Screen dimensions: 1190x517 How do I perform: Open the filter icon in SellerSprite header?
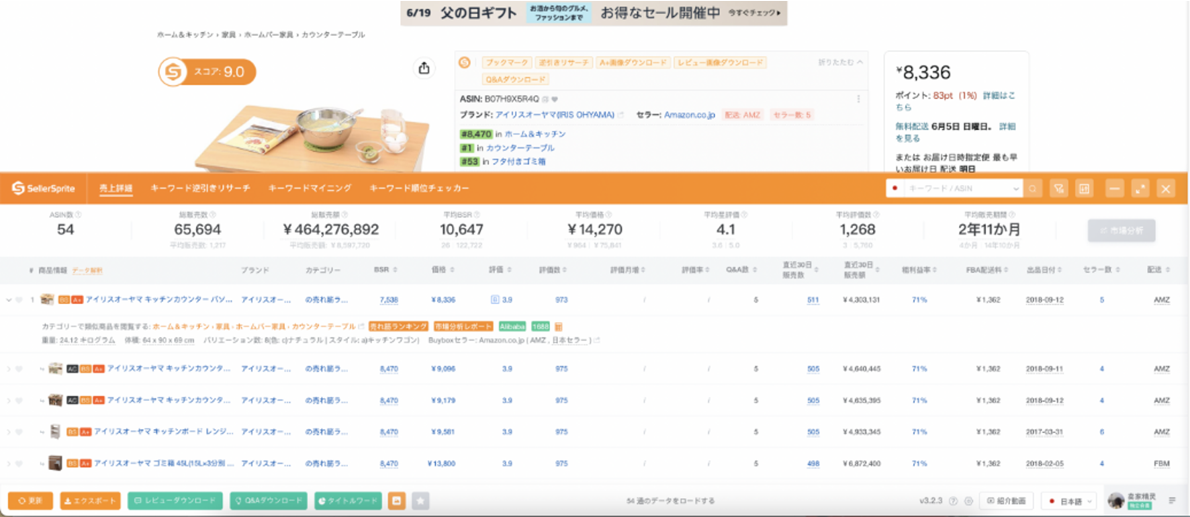(x=1058, y=188)
